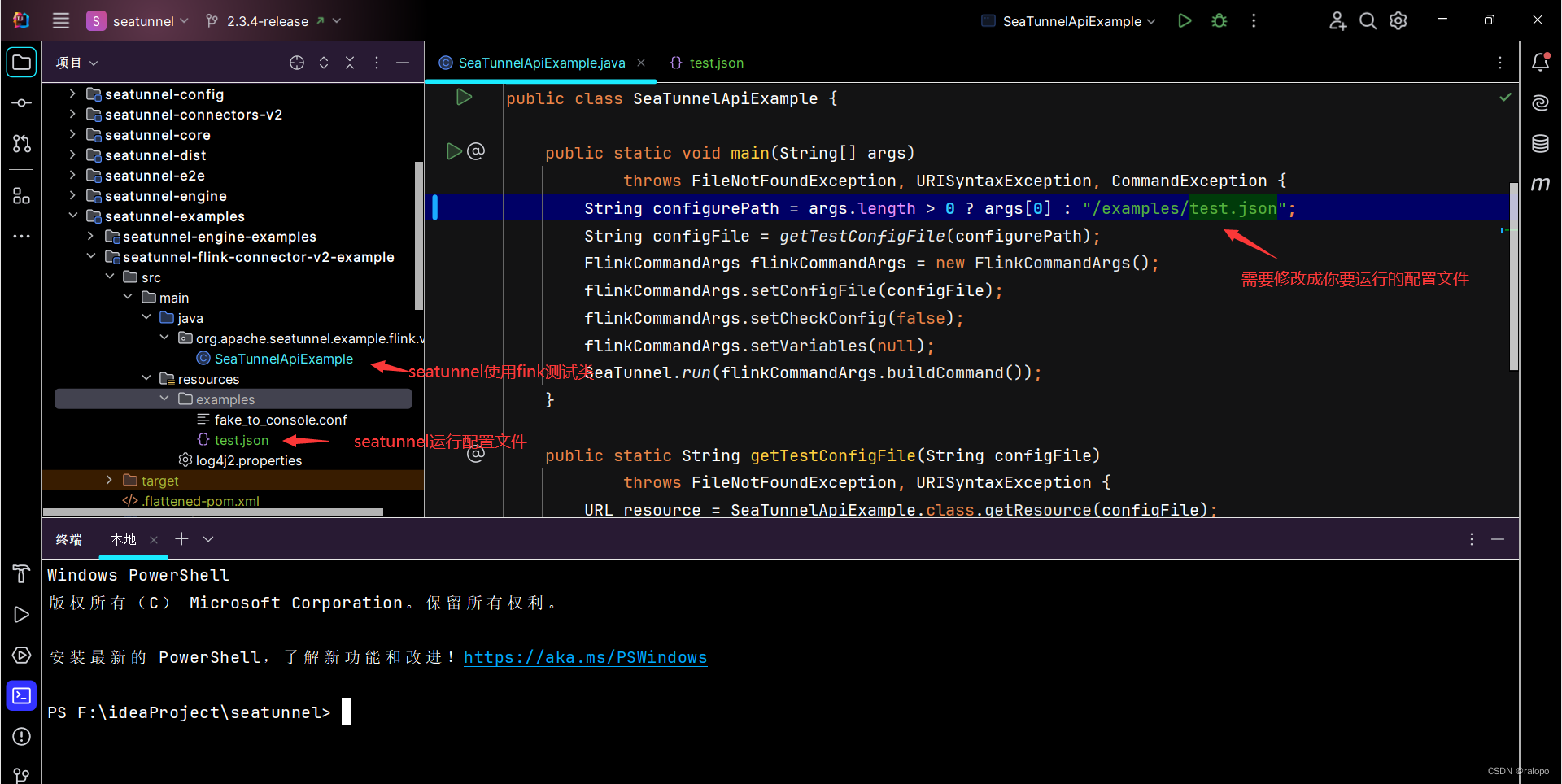The height and width of the screenshot is (784, 1562).
Task: Run SeaTunnelApiExample from the toolbar
Action: [1185, 21]
